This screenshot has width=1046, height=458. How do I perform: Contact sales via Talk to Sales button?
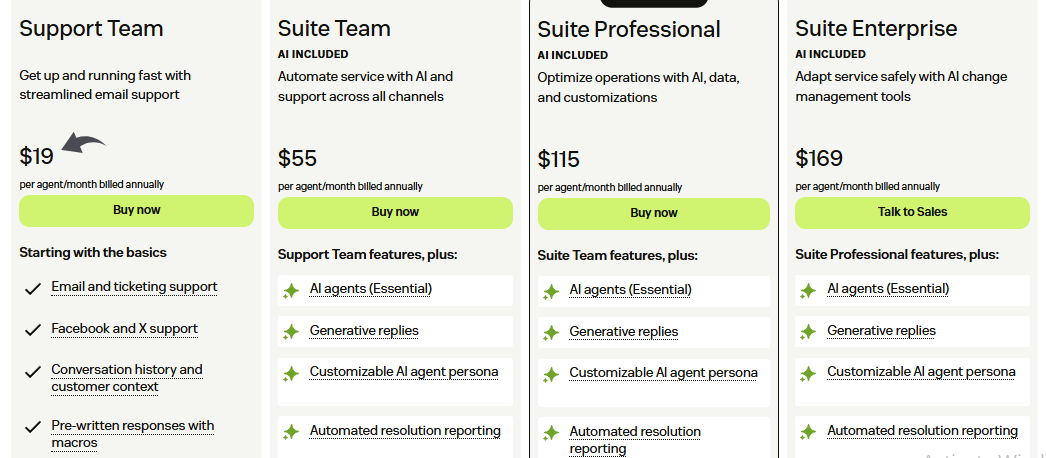tap(912, 212)
